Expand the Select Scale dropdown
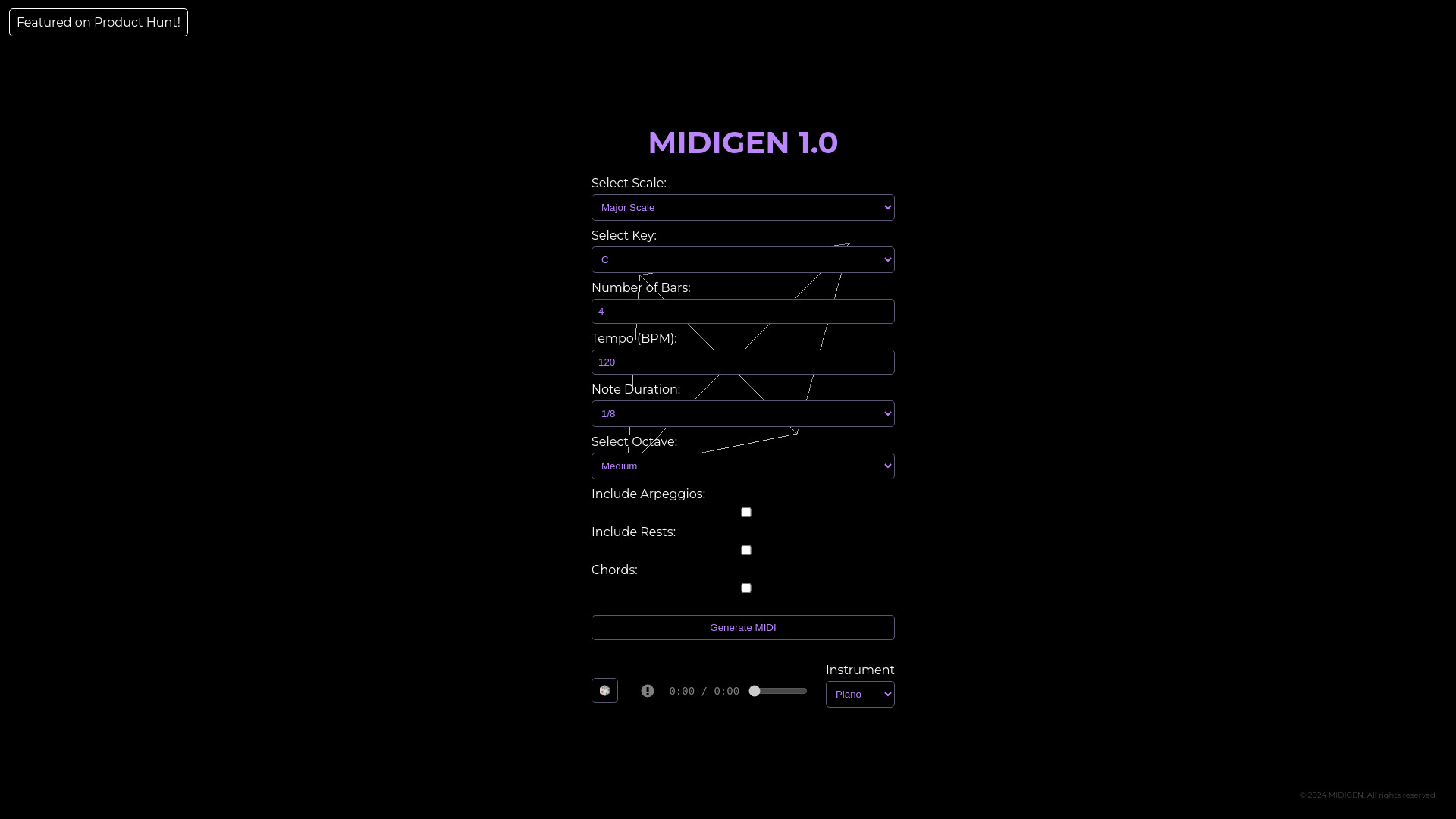This screenshot has height=819, width=1456. pos(742,207)
